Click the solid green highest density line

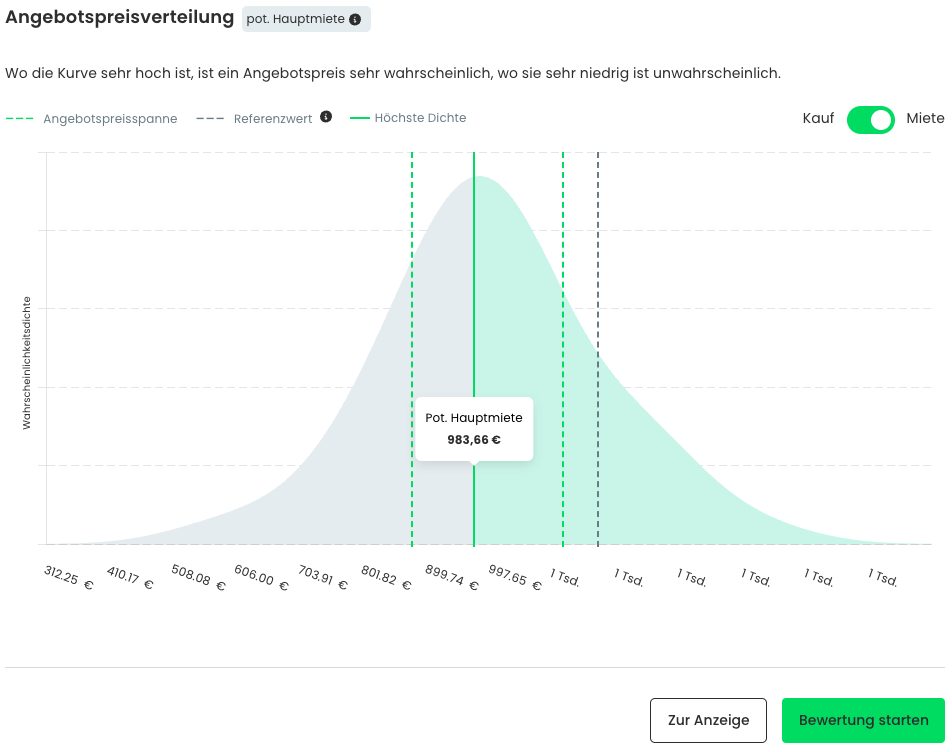[x=474, y=300]
